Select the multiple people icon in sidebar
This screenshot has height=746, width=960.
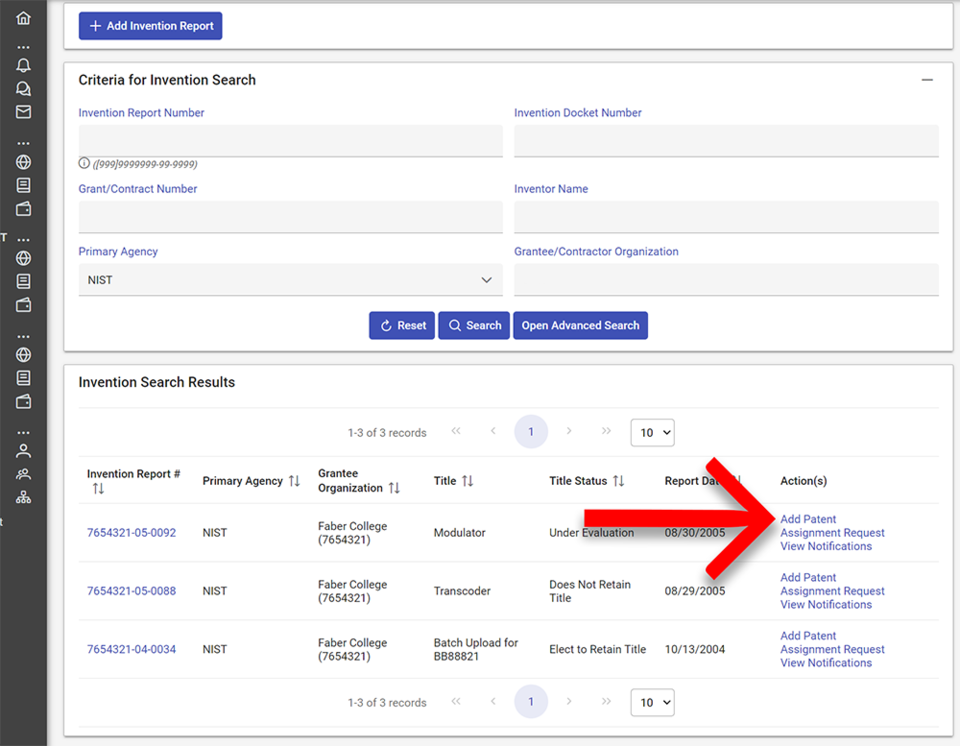coord(23,472)
